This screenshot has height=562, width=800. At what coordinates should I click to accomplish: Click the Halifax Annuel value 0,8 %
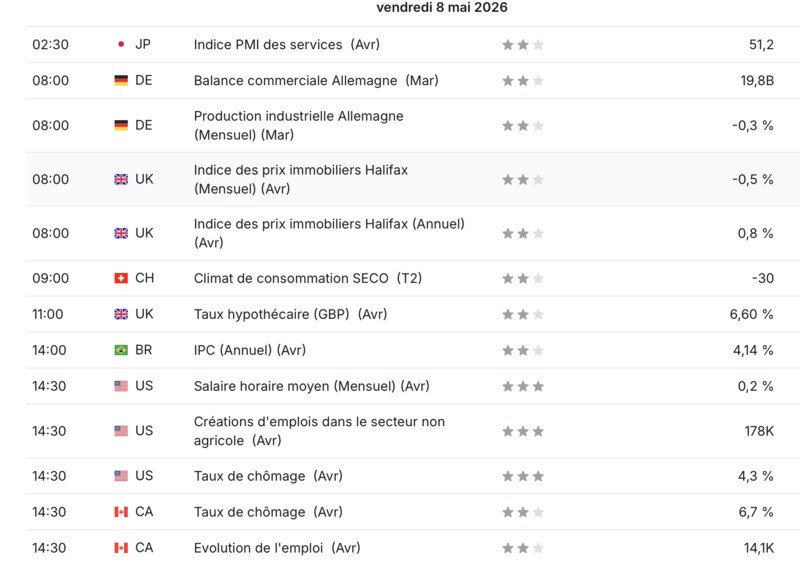(755, 234)
